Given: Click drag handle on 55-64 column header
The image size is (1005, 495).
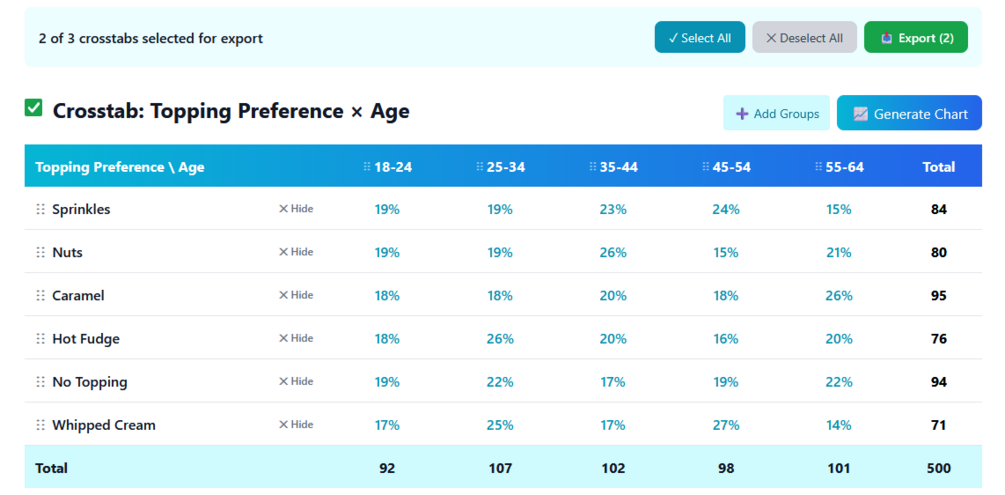Looking at the screenshot, I should [819, 167].
